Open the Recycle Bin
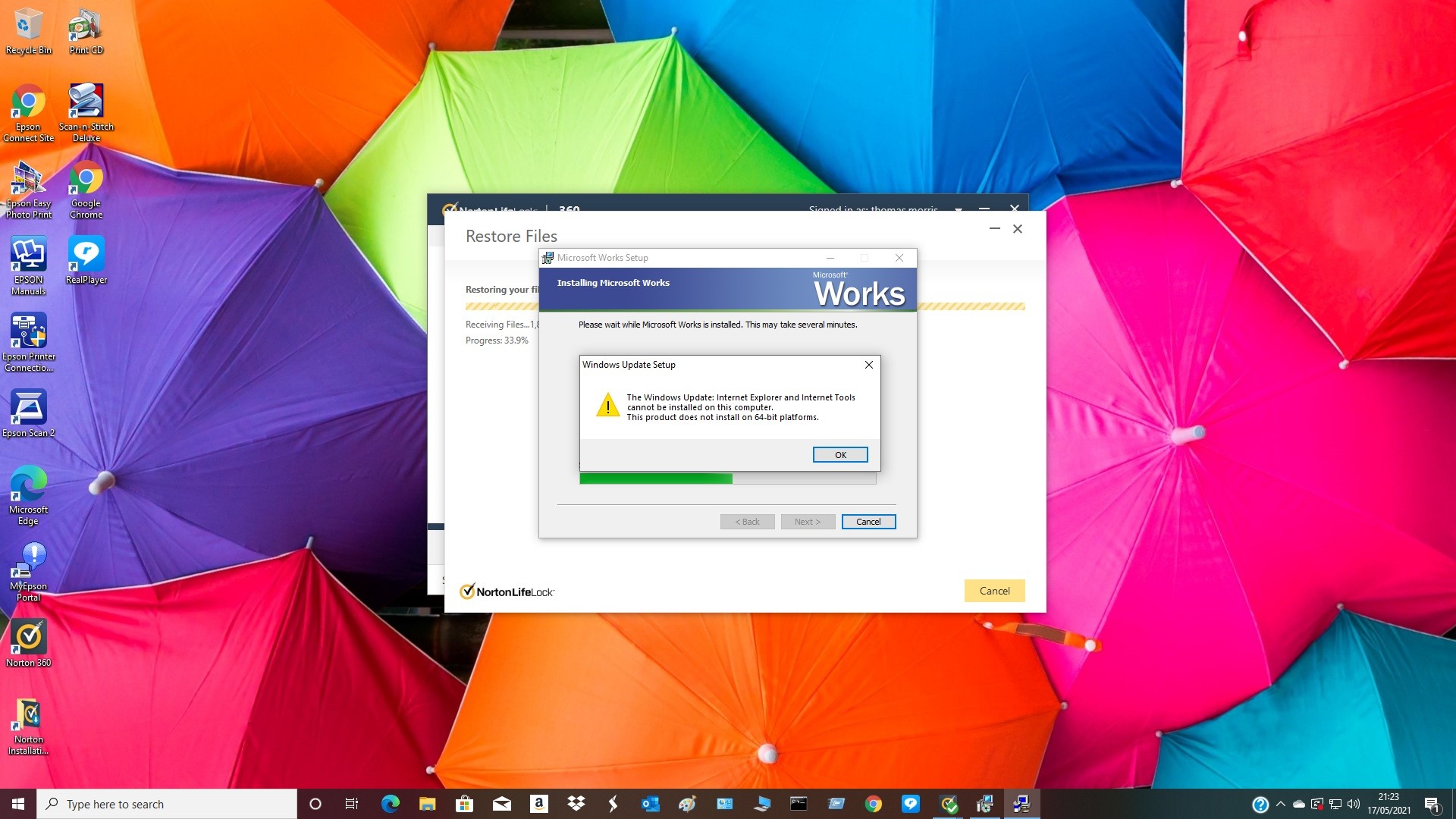Viewport: 1456px width, 819px height. point(29,25)
